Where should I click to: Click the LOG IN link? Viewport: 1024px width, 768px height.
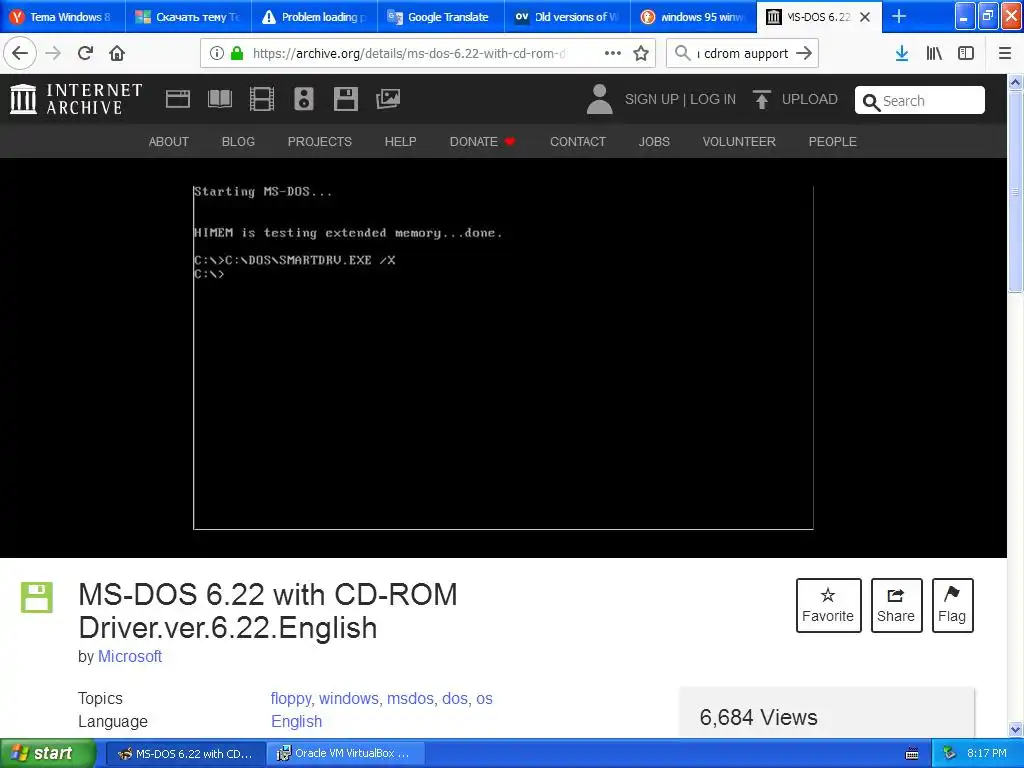tap(713, 99)
